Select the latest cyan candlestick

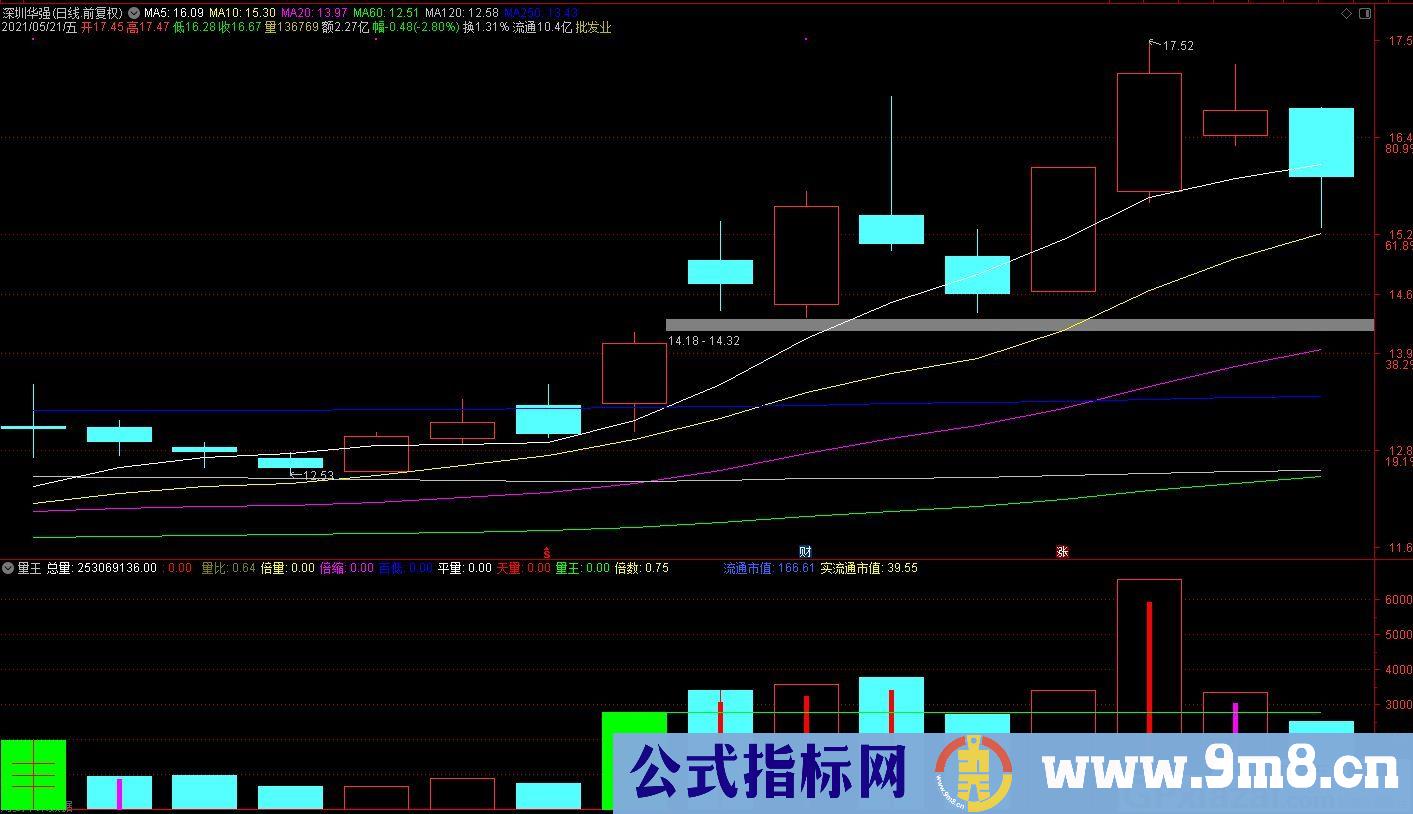(x=1321, y=142)
